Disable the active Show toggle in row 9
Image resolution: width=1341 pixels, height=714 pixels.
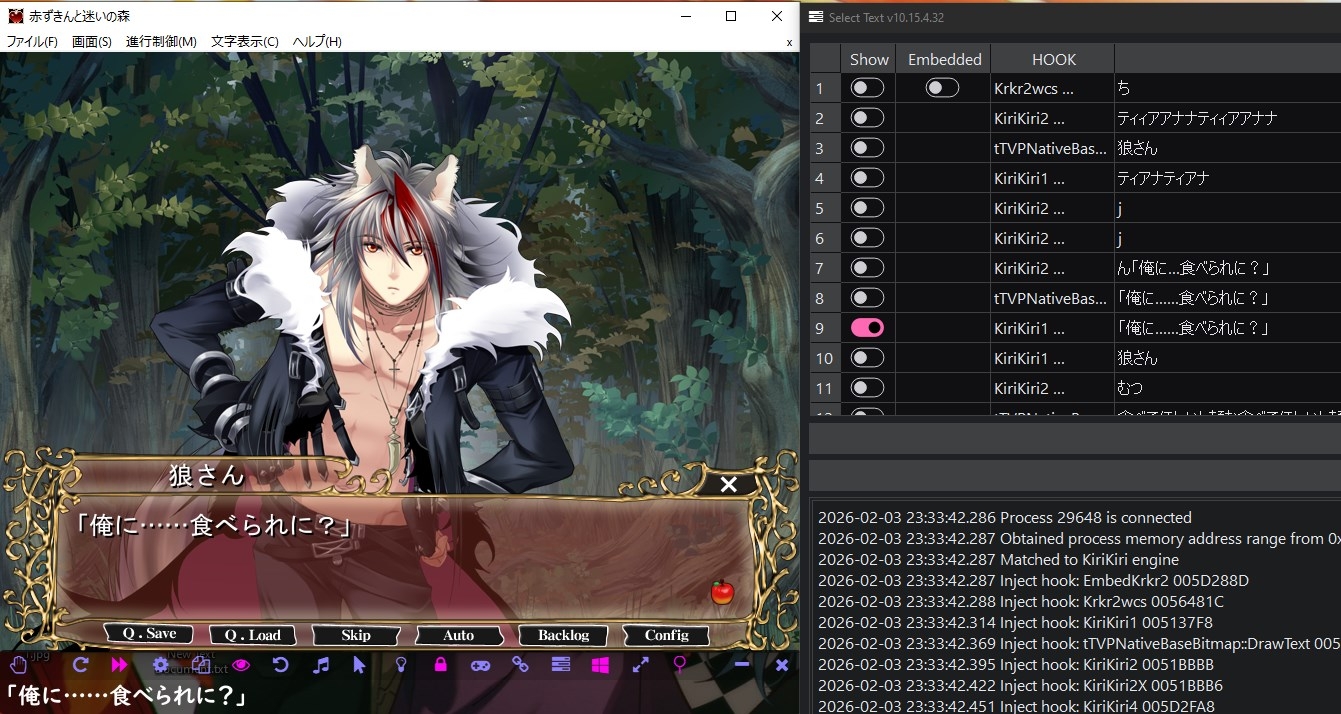tap(867, 328)
